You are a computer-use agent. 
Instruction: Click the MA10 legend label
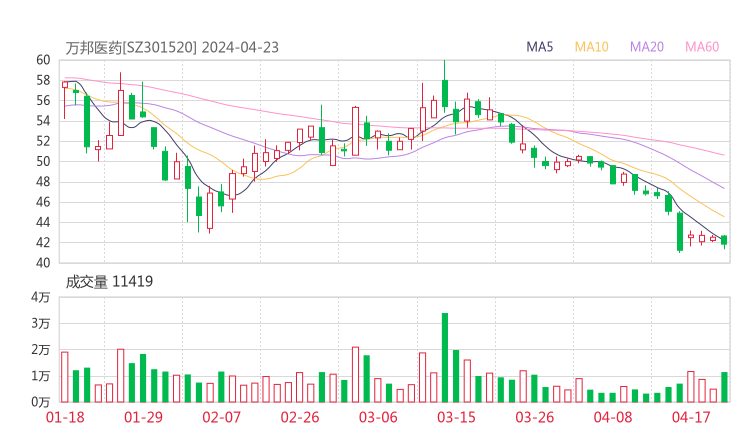coord(591,47)
